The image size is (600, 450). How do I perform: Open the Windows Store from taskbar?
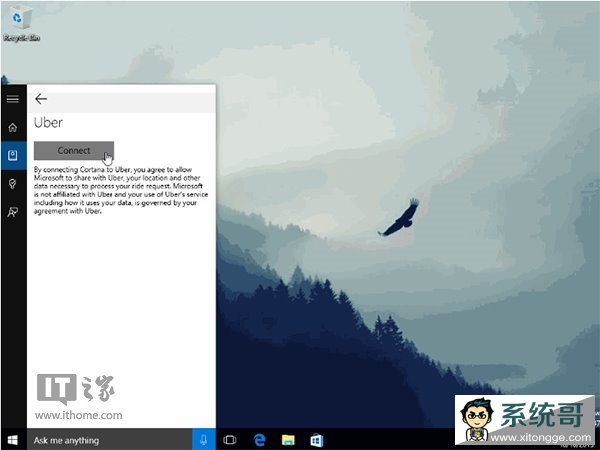317,440
